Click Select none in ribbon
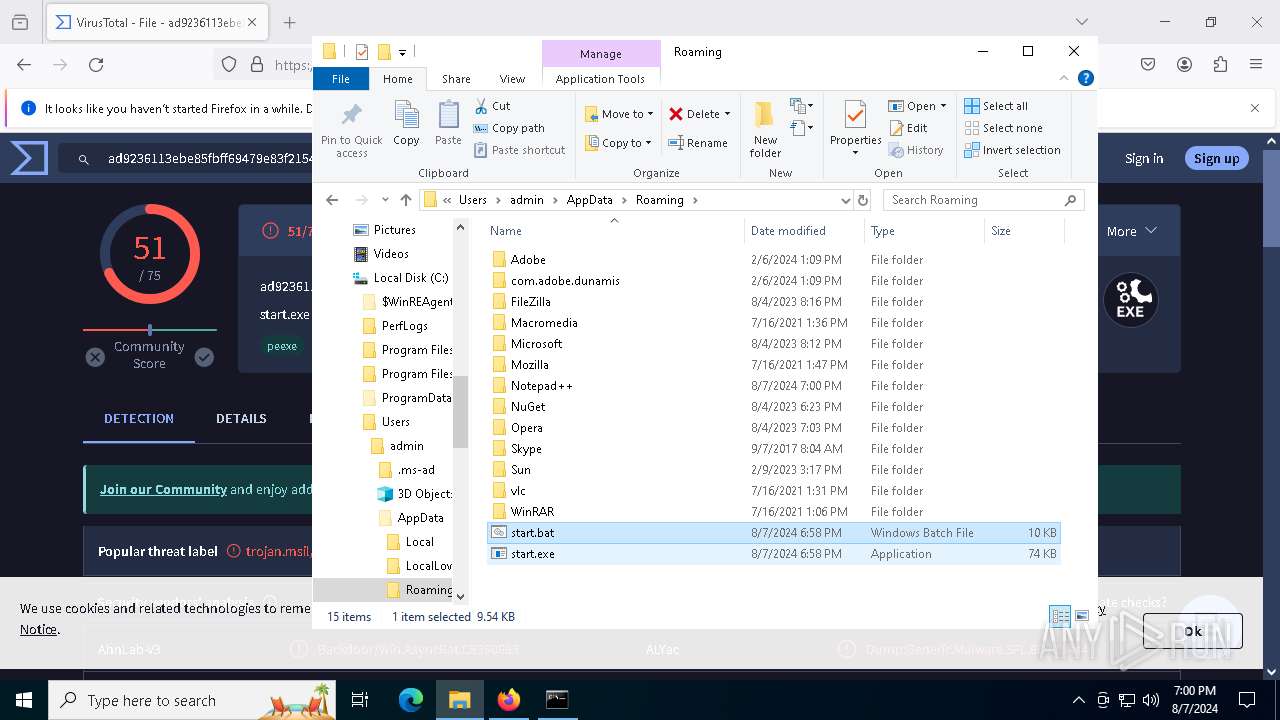1280x720 pixels. [1003, 128]
